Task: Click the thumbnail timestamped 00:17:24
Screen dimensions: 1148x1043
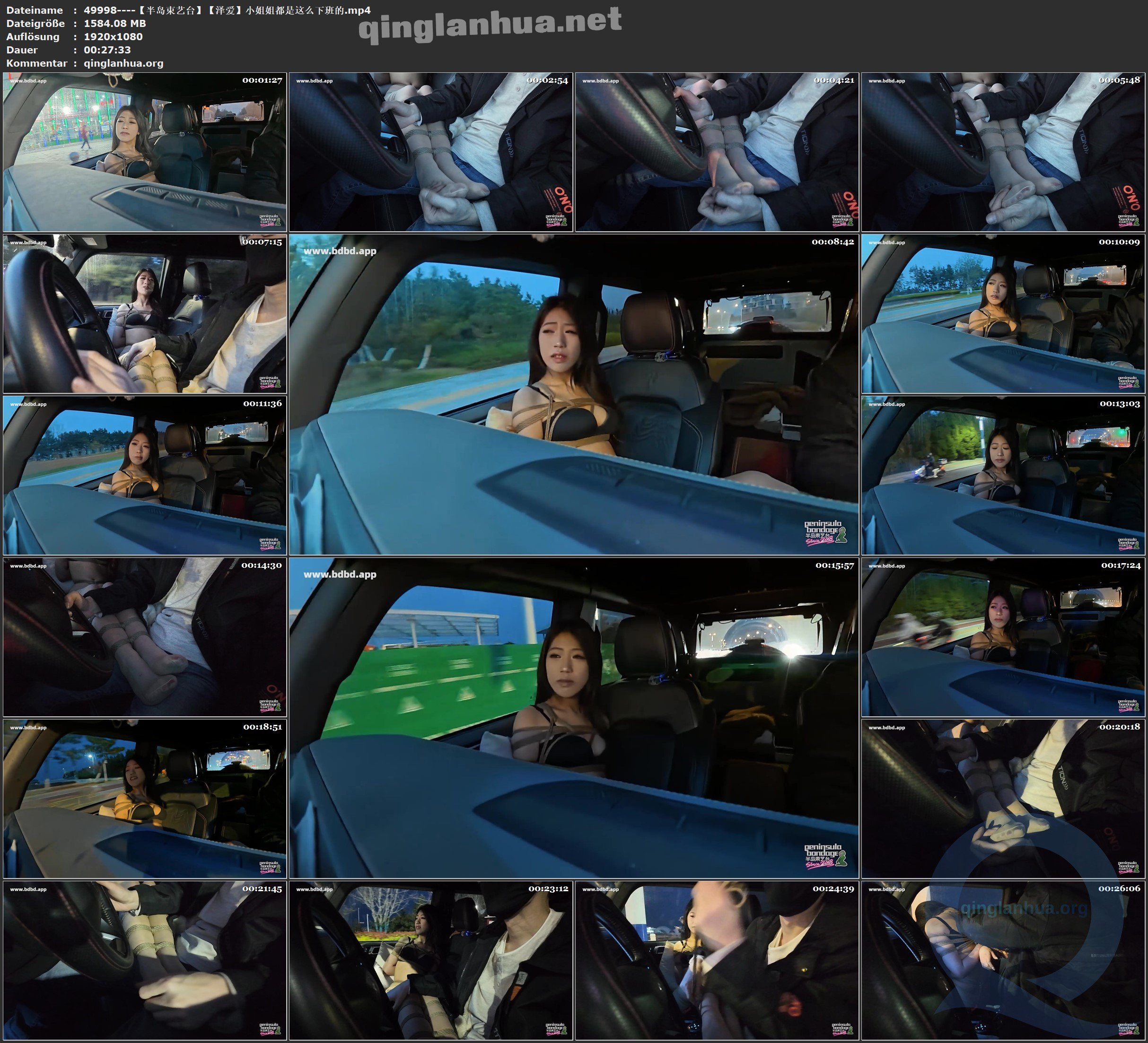Action: click(x=1003, y=636)
